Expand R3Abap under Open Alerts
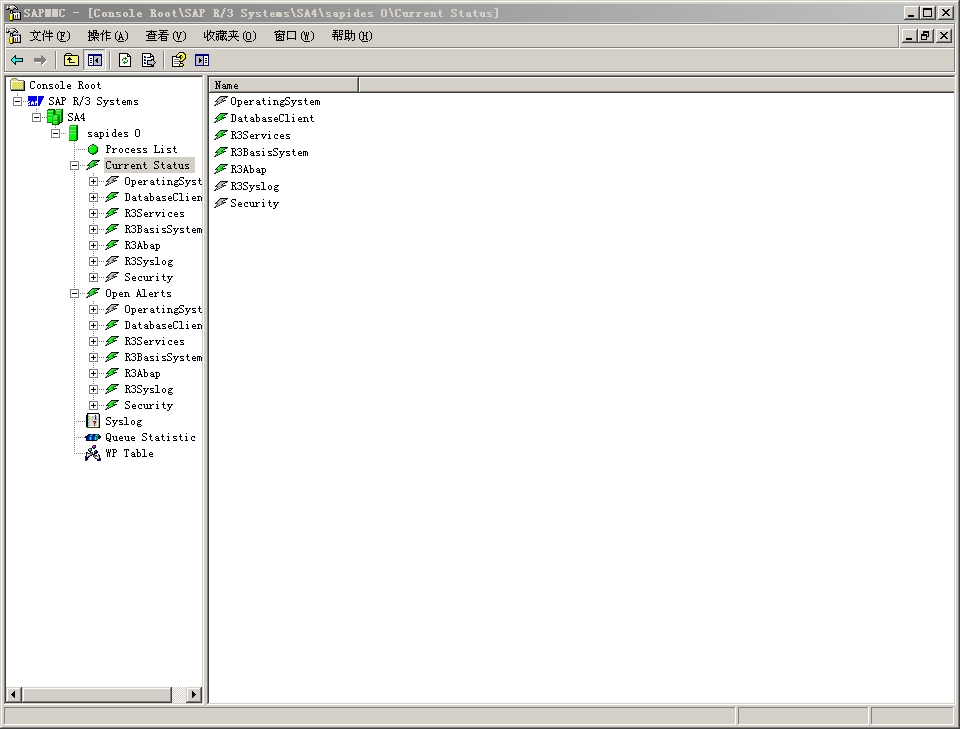 94,373
